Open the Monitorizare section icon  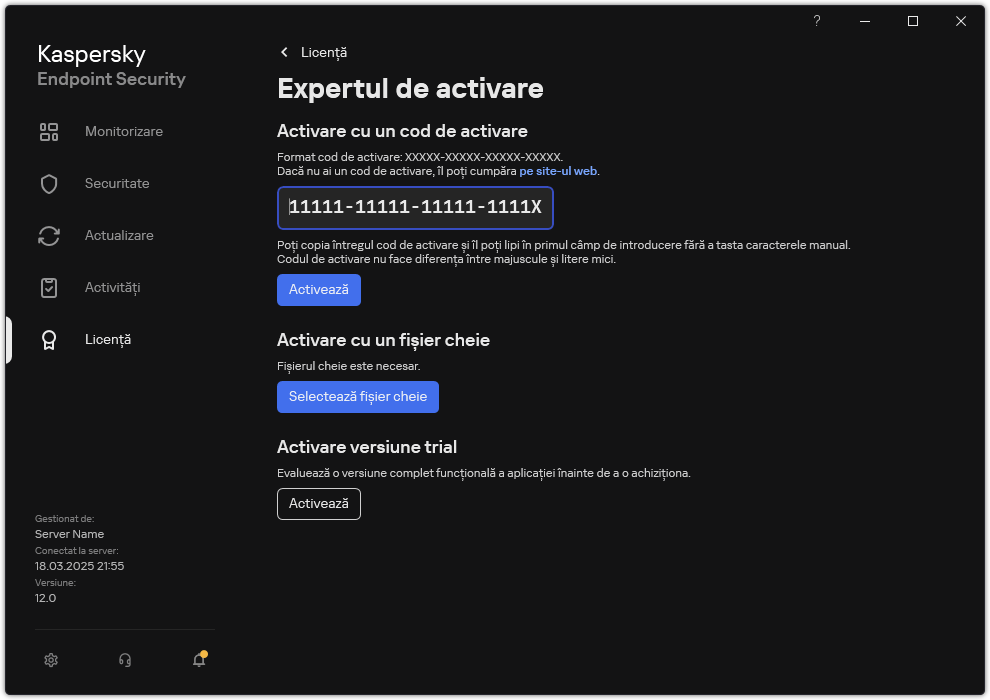pyautogui.click(x=49, y=131)
